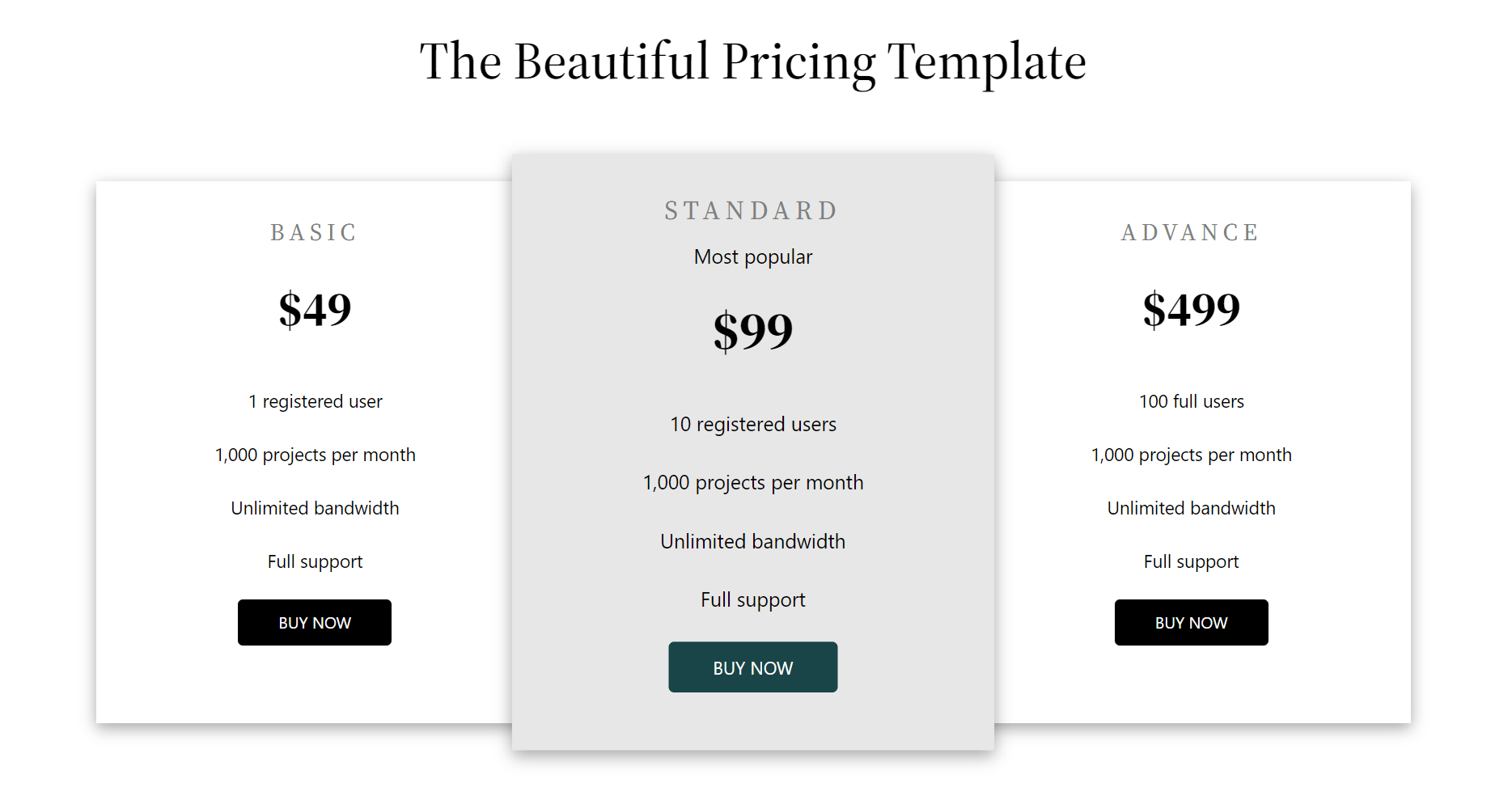Click the $49 price
Viewport: 1512px width, 796px height.
(315, 310)
